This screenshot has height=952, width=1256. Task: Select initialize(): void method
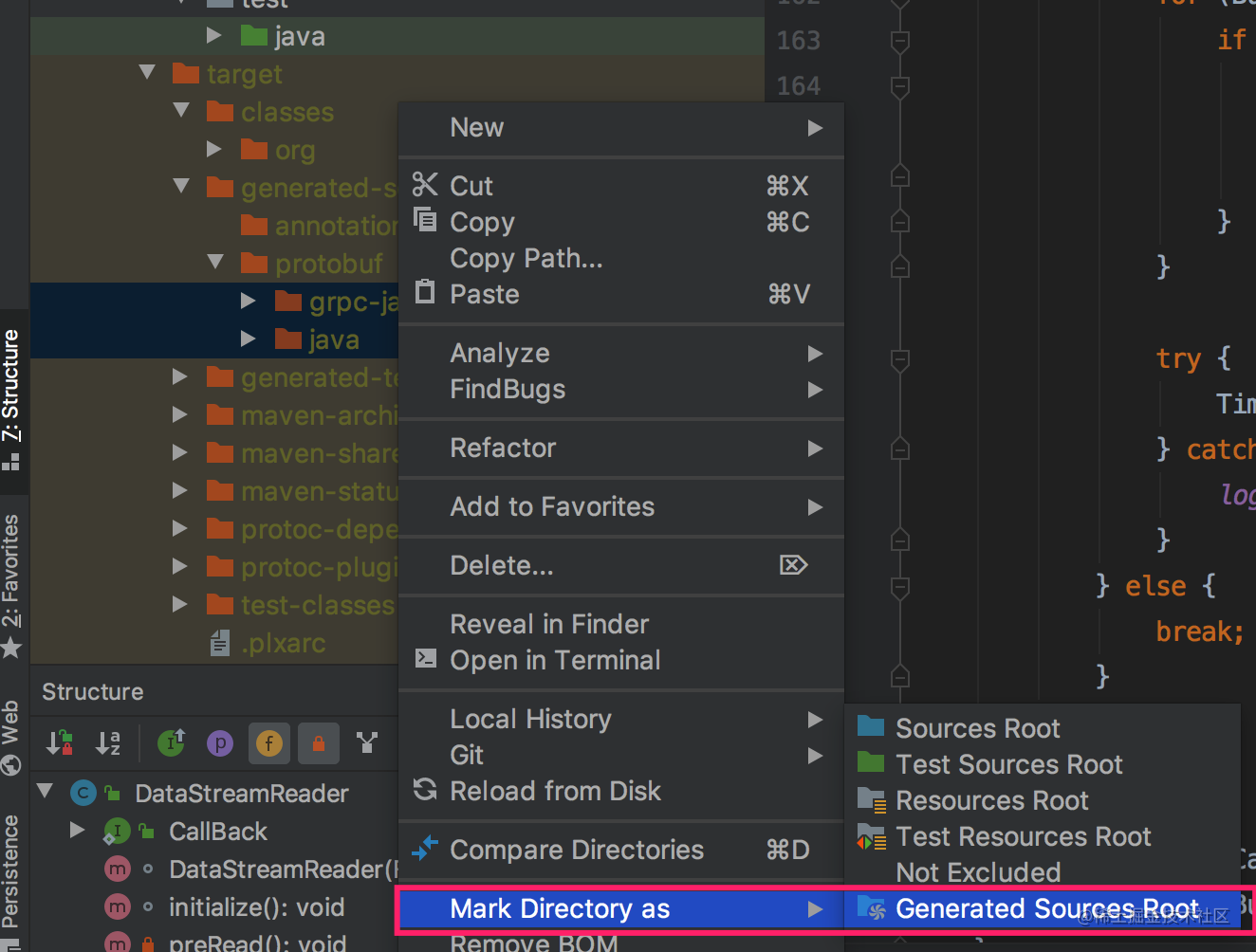pyautogui.click(x=256, y=907)
